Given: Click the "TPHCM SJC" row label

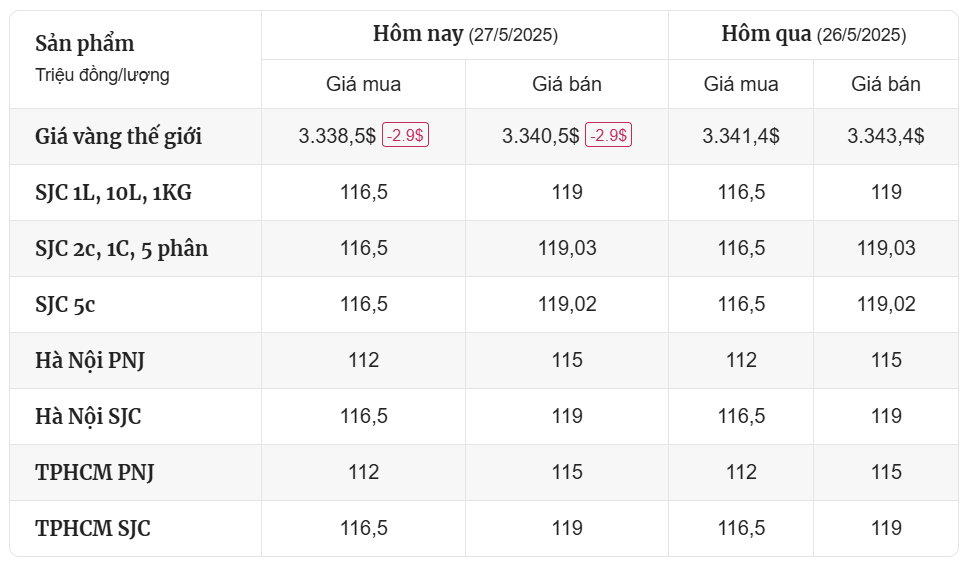Looking at the screenshot, I should pos(93,529).
